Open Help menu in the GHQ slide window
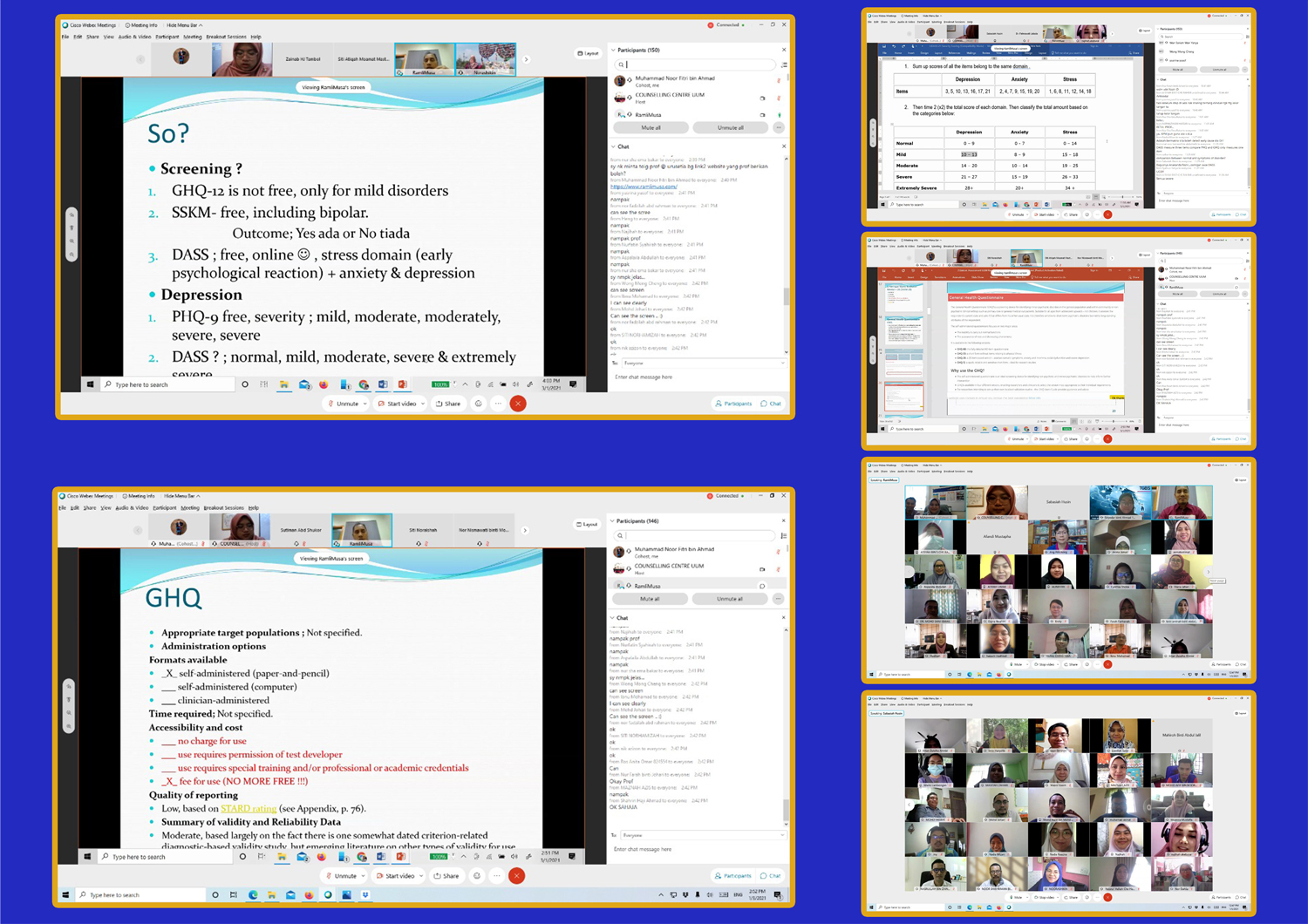 click(x=254, y=507)
